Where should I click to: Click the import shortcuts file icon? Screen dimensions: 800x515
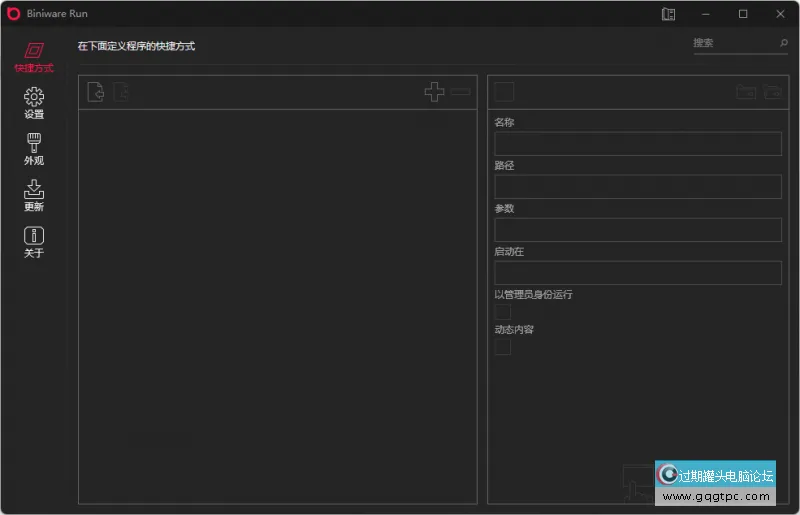[96, 92]
